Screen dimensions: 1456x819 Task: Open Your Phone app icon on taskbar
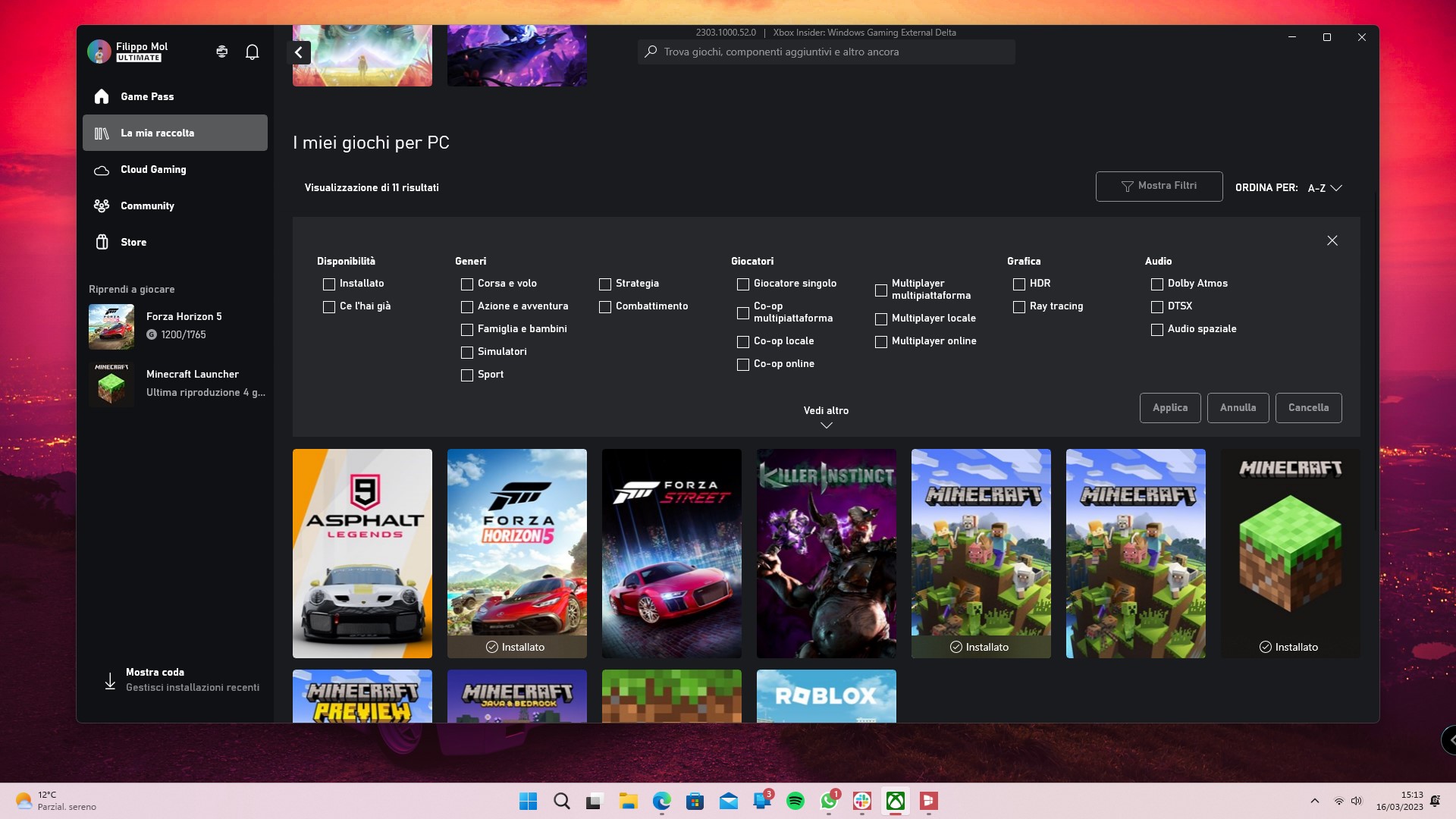(x=762, y=801)
